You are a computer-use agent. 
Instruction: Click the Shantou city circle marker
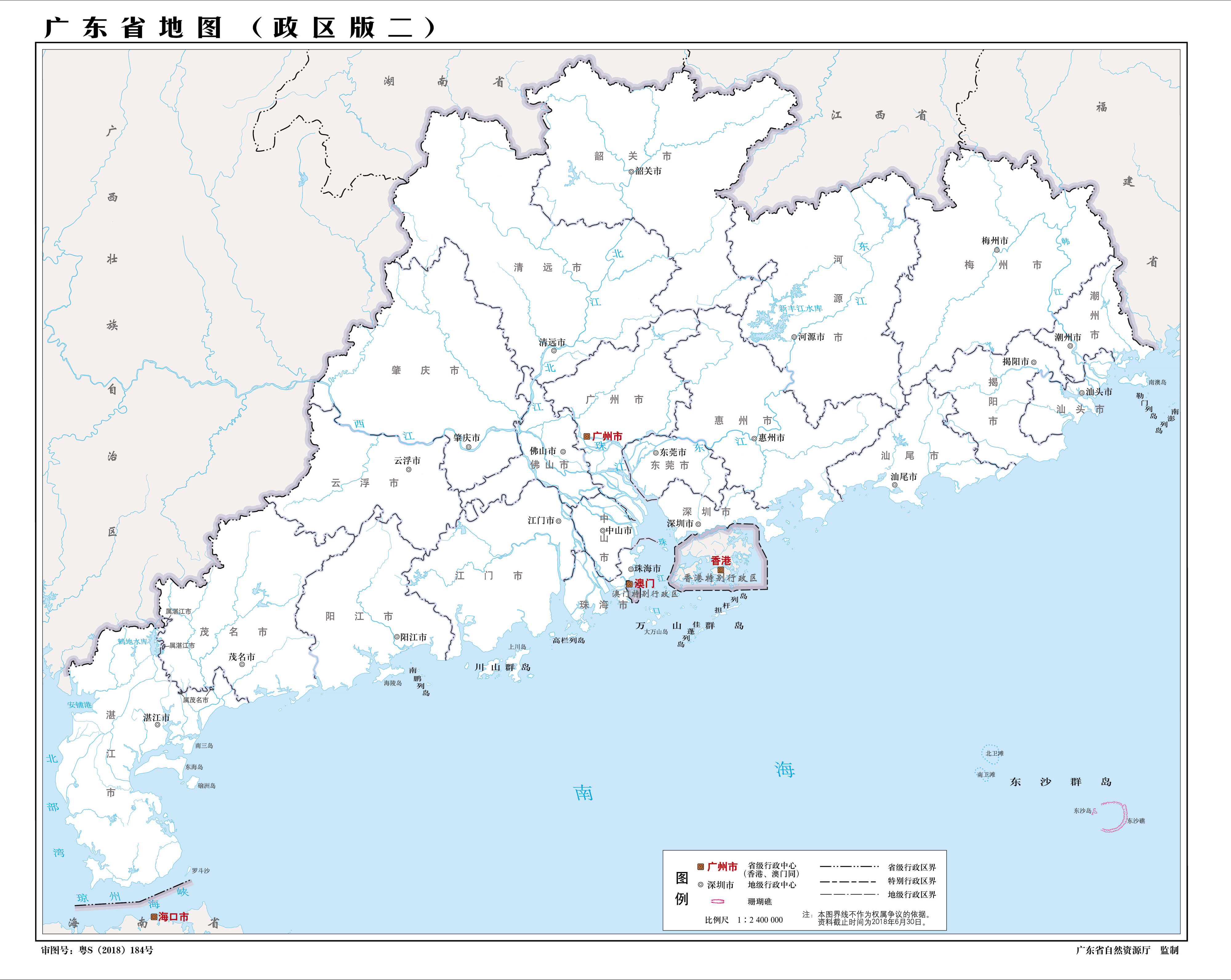[x=1081, y=392]
